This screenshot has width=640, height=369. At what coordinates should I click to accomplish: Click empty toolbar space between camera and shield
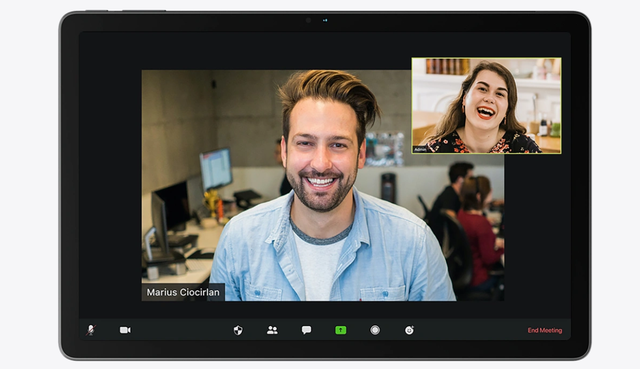click(x=182, y=330)
